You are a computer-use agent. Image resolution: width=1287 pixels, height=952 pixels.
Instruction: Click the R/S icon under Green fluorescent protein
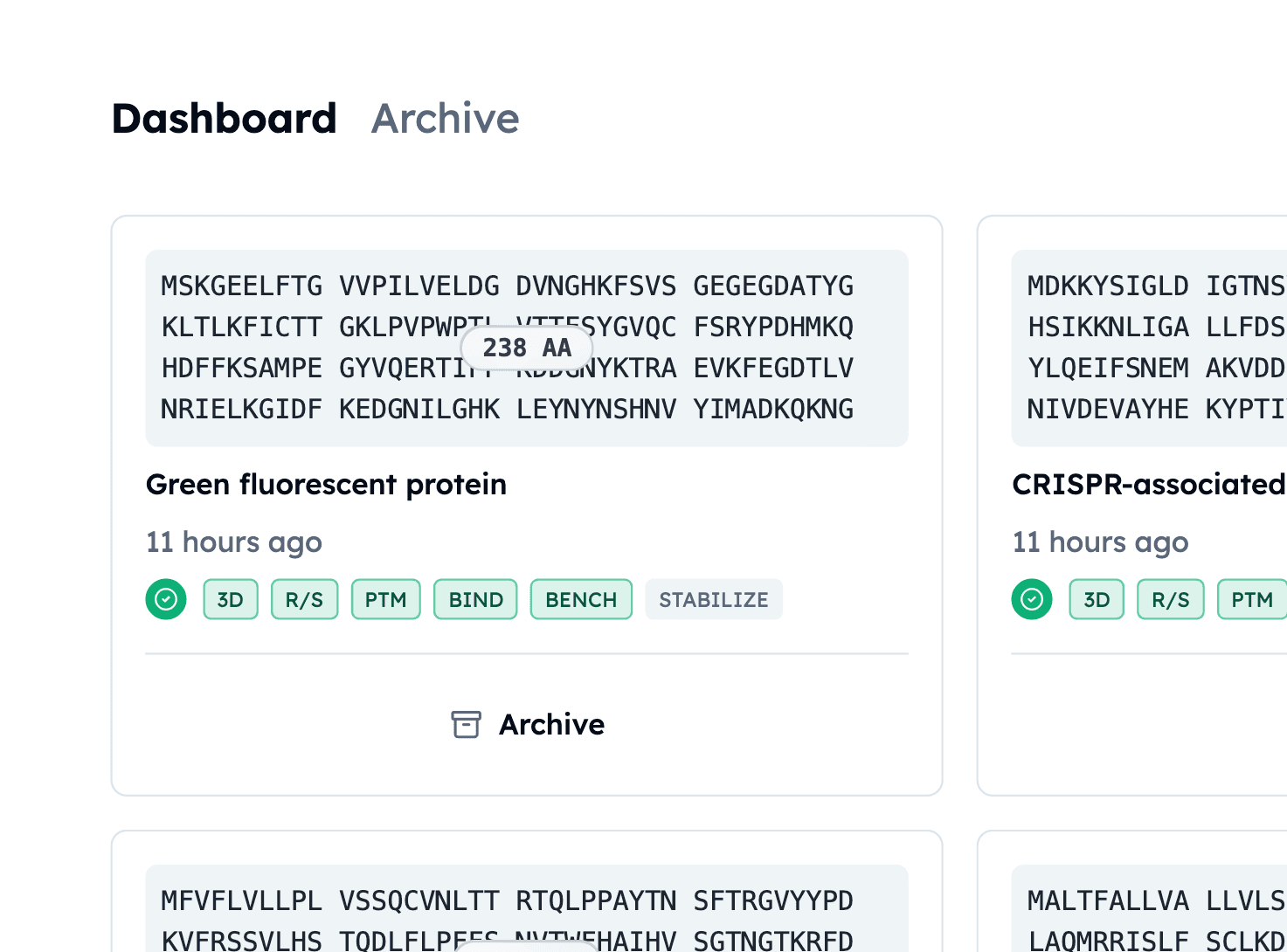pos(304,599)
